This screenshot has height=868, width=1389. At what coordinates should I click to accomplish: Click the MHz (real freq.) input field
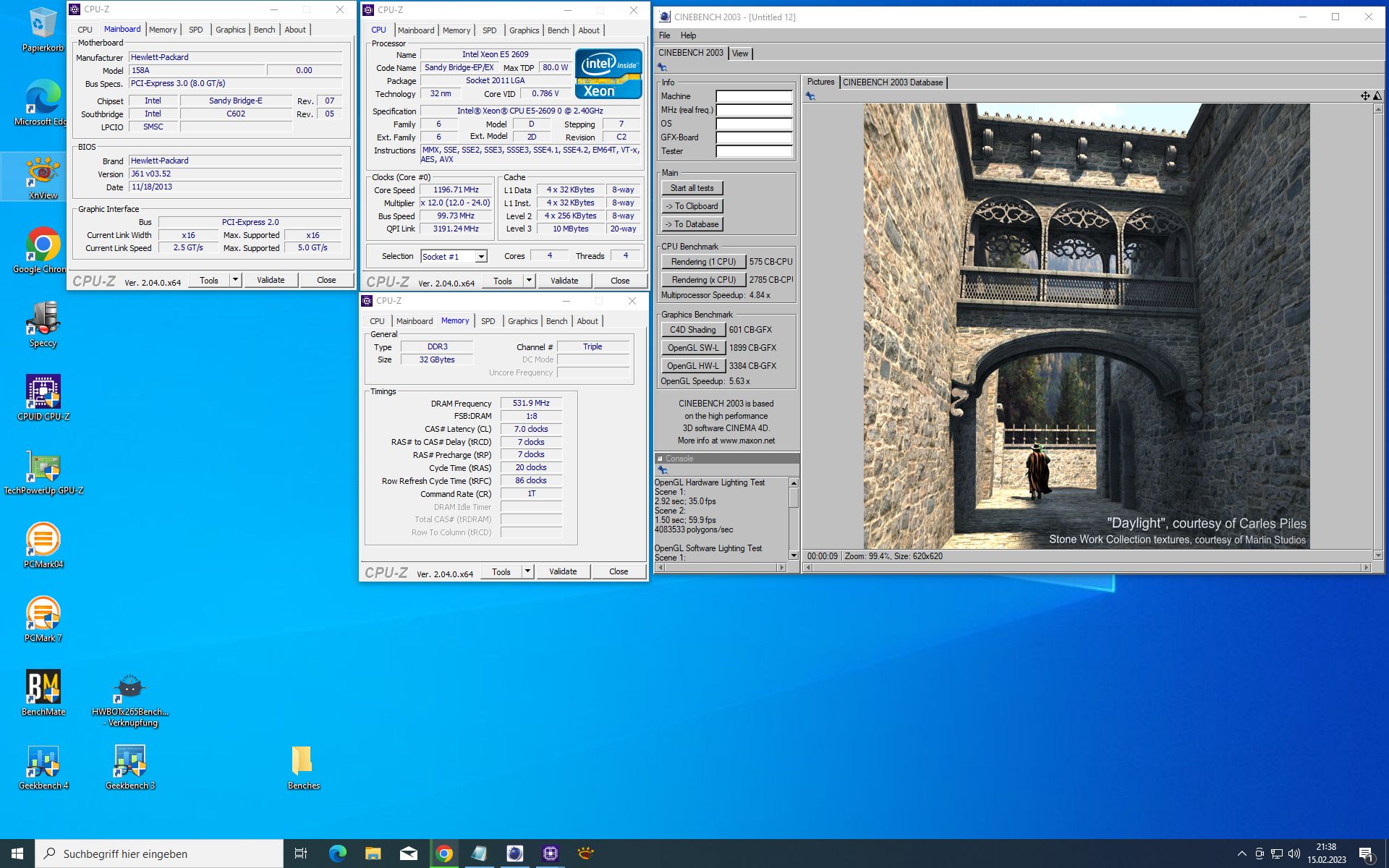[x=754, y=110]
